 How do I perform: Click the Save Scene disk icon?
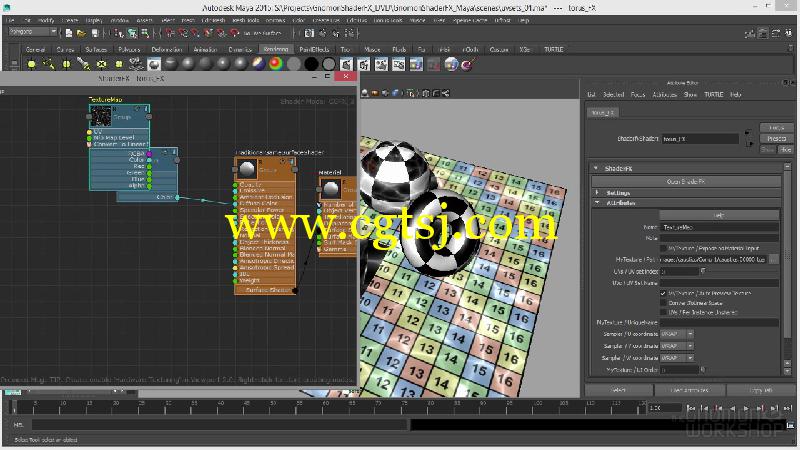[x=94, y=33]
